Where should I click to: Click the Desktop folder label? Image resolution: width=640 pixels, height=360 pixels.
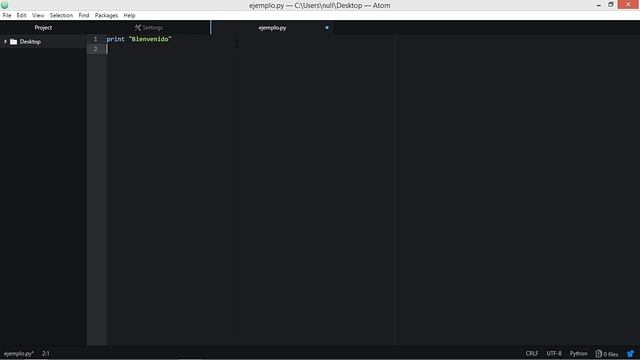click(30, 42)
